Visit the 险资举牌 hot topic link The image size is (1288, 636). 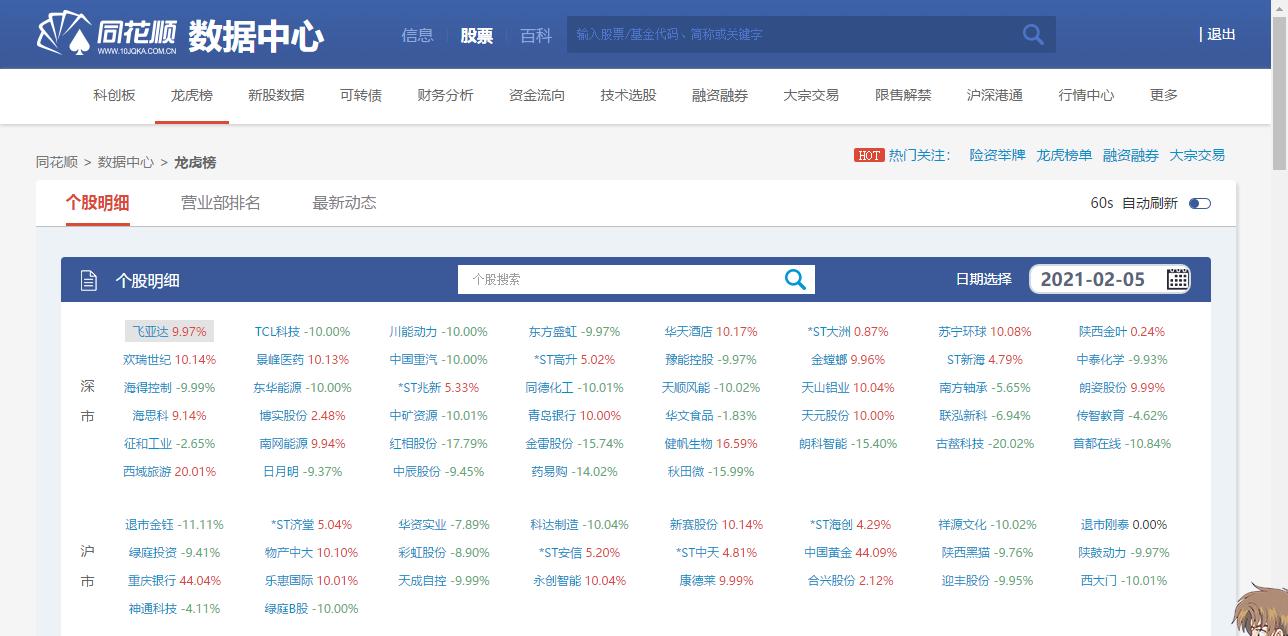(x=996, y=155)
